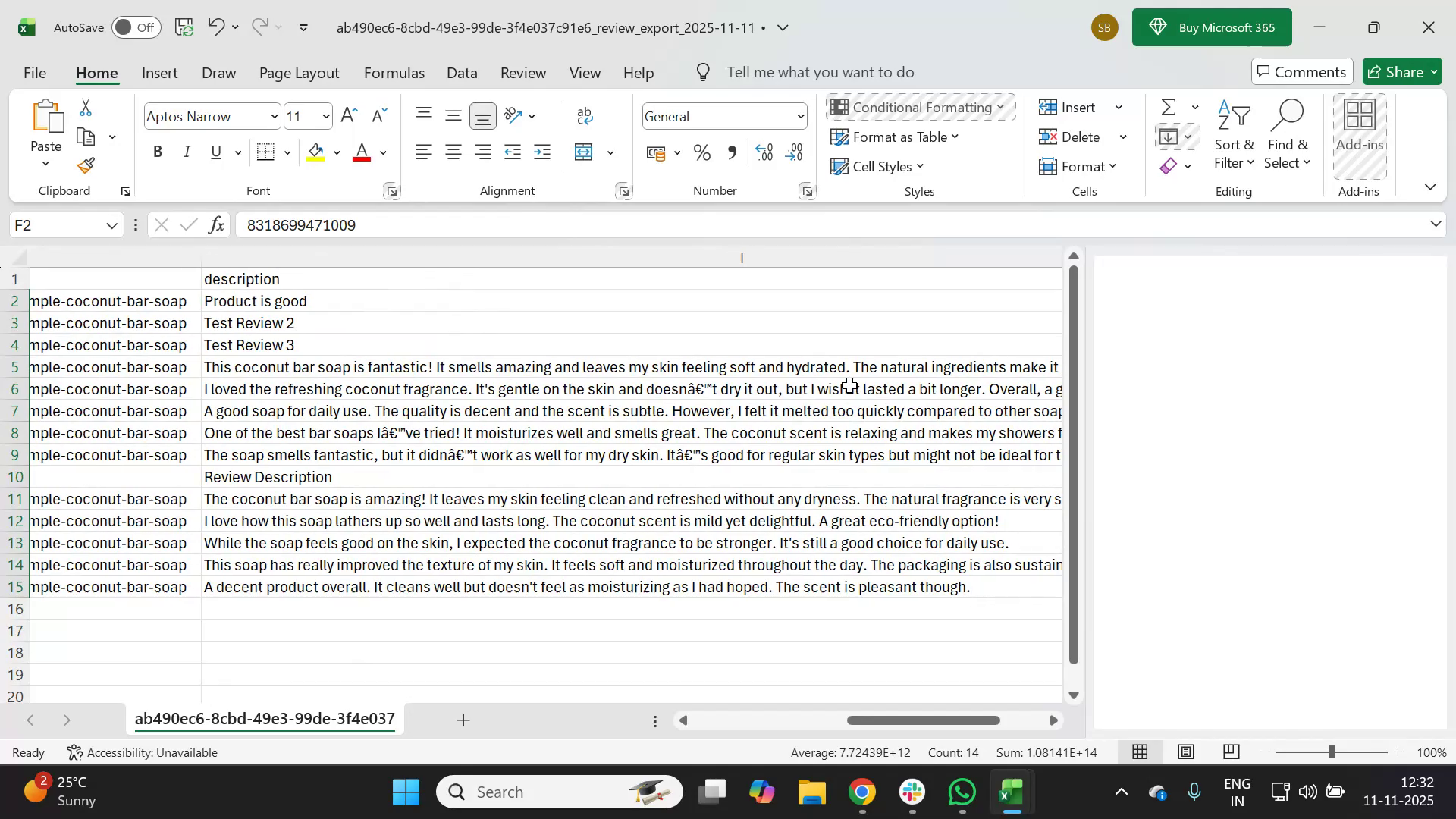Toggle Bold formatting
Viewport: 1456px width, 819px height.
click(x=158, y=152)
